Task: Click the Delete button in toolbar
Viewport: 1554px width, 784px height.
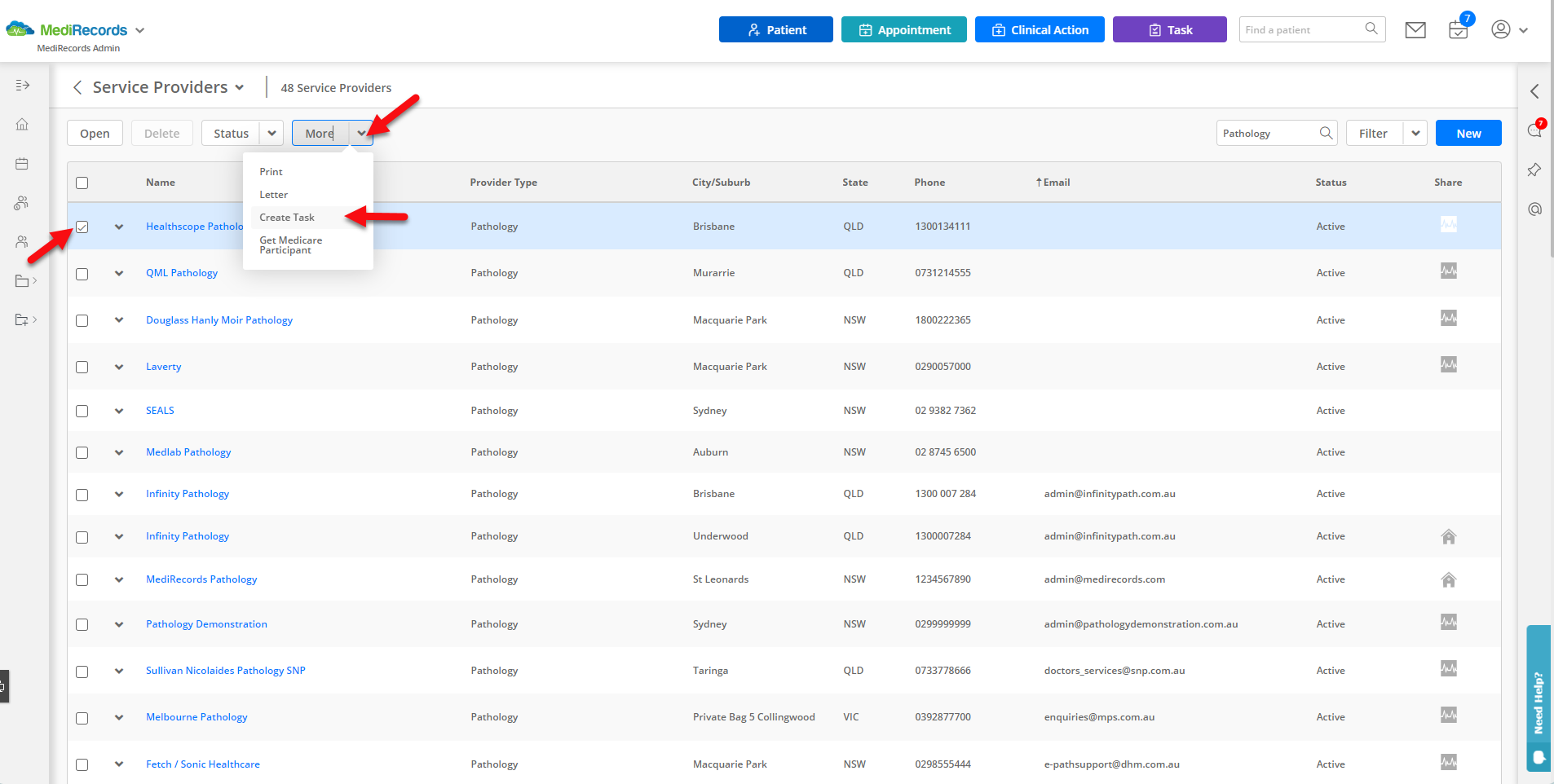Action: click(161, 133)
